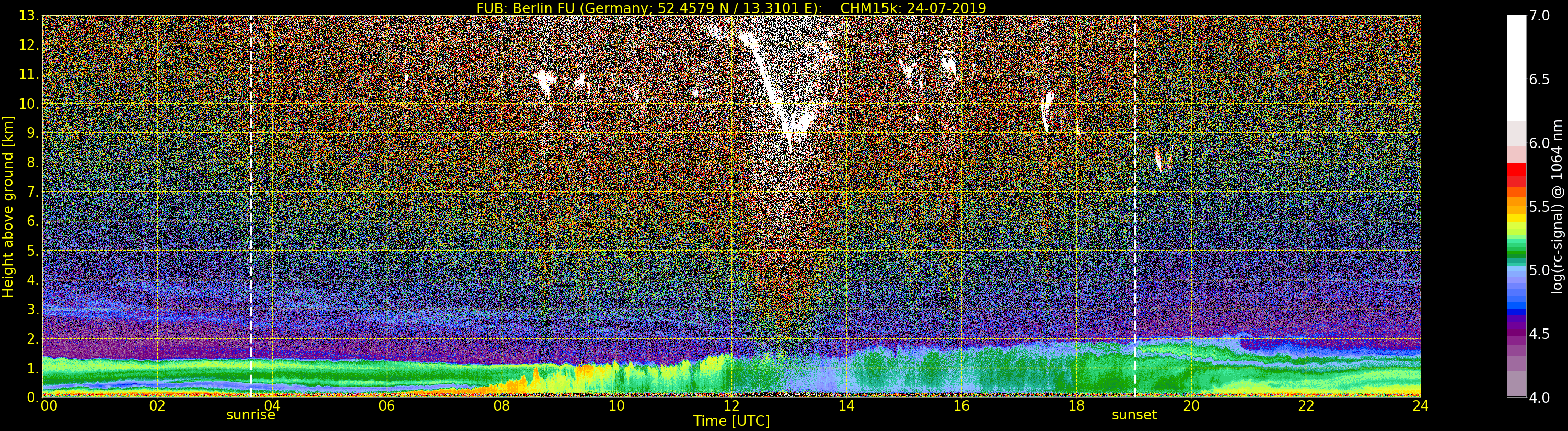The image size is (1568, 431).
Task: Click the 'CHM15k: 24-07-2019' date label
Action: (x=913, y=8)
